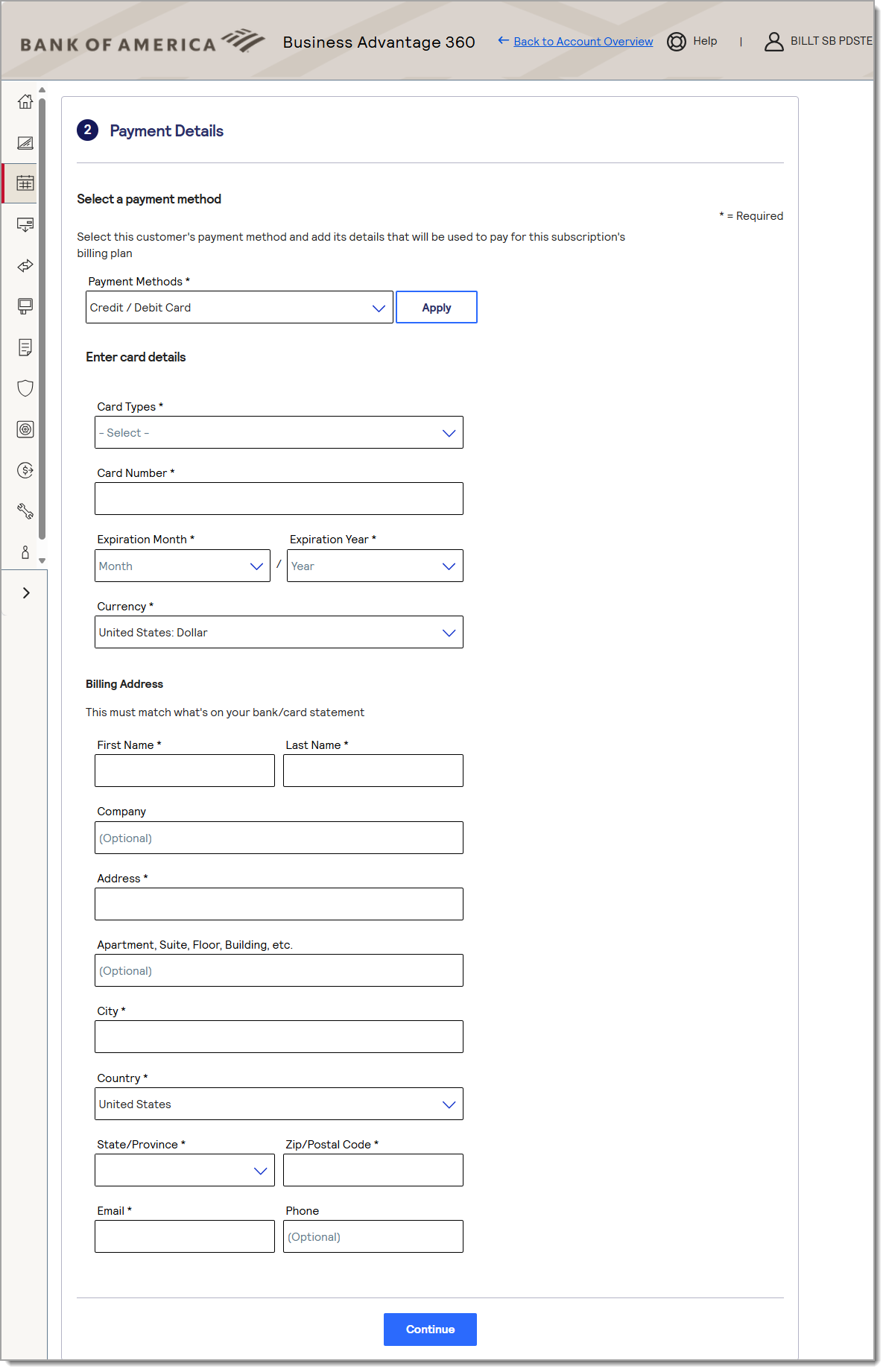The image size is (886, 1372).
Task: Select the calendar grid sidebar icon
Action: click(25, 183)
